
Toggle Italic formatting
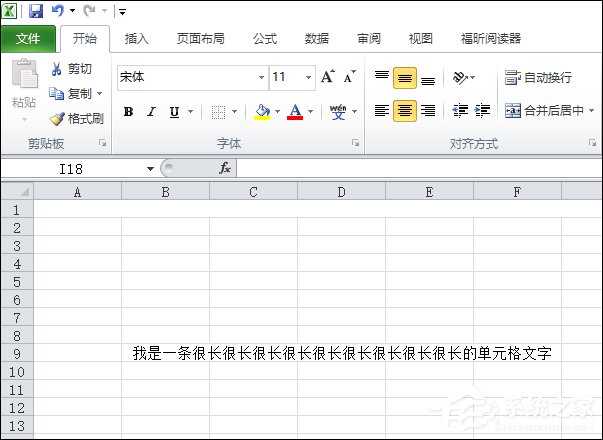click(x=151, y=112)
